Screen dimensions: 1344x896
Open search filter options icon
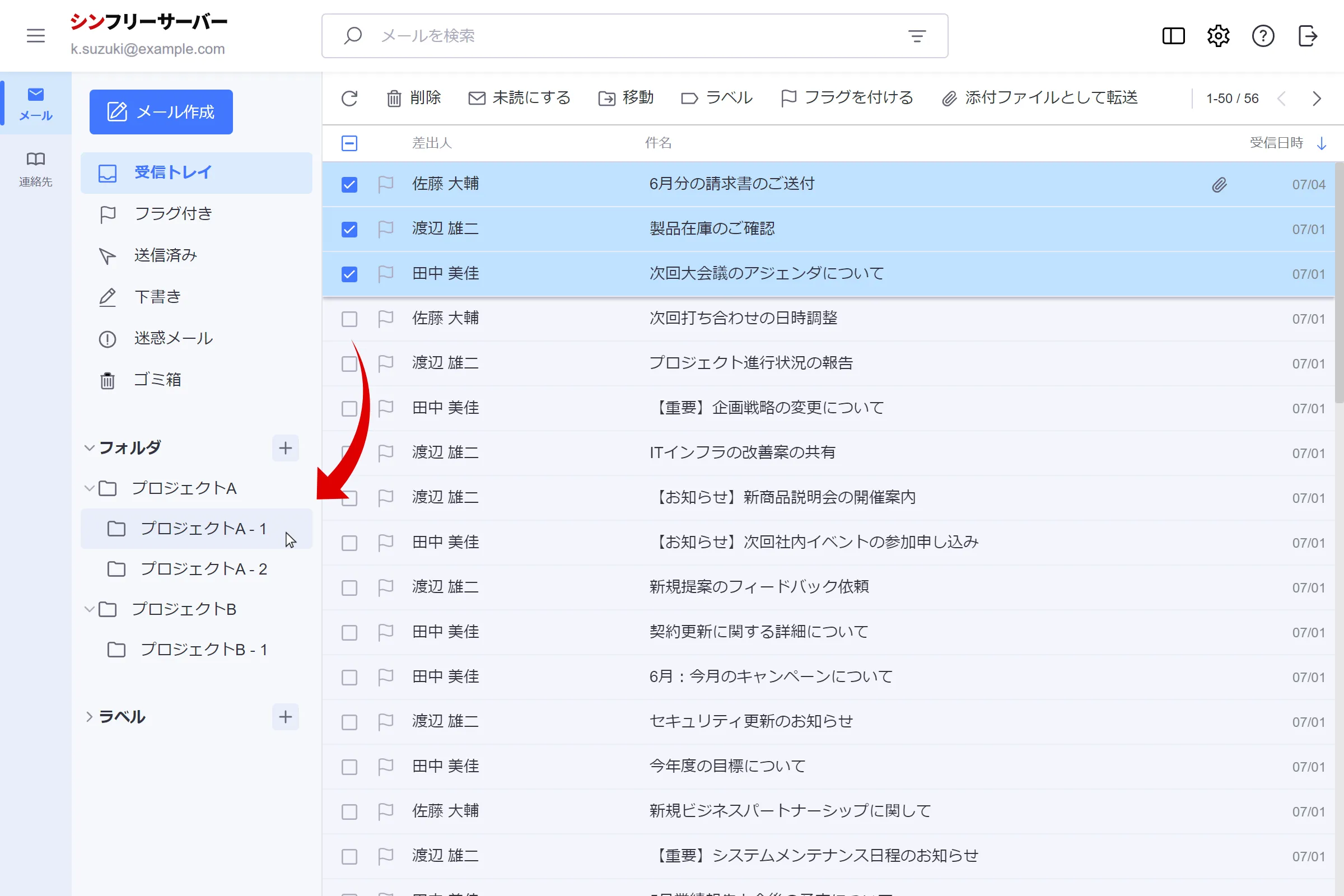[917, 36]
